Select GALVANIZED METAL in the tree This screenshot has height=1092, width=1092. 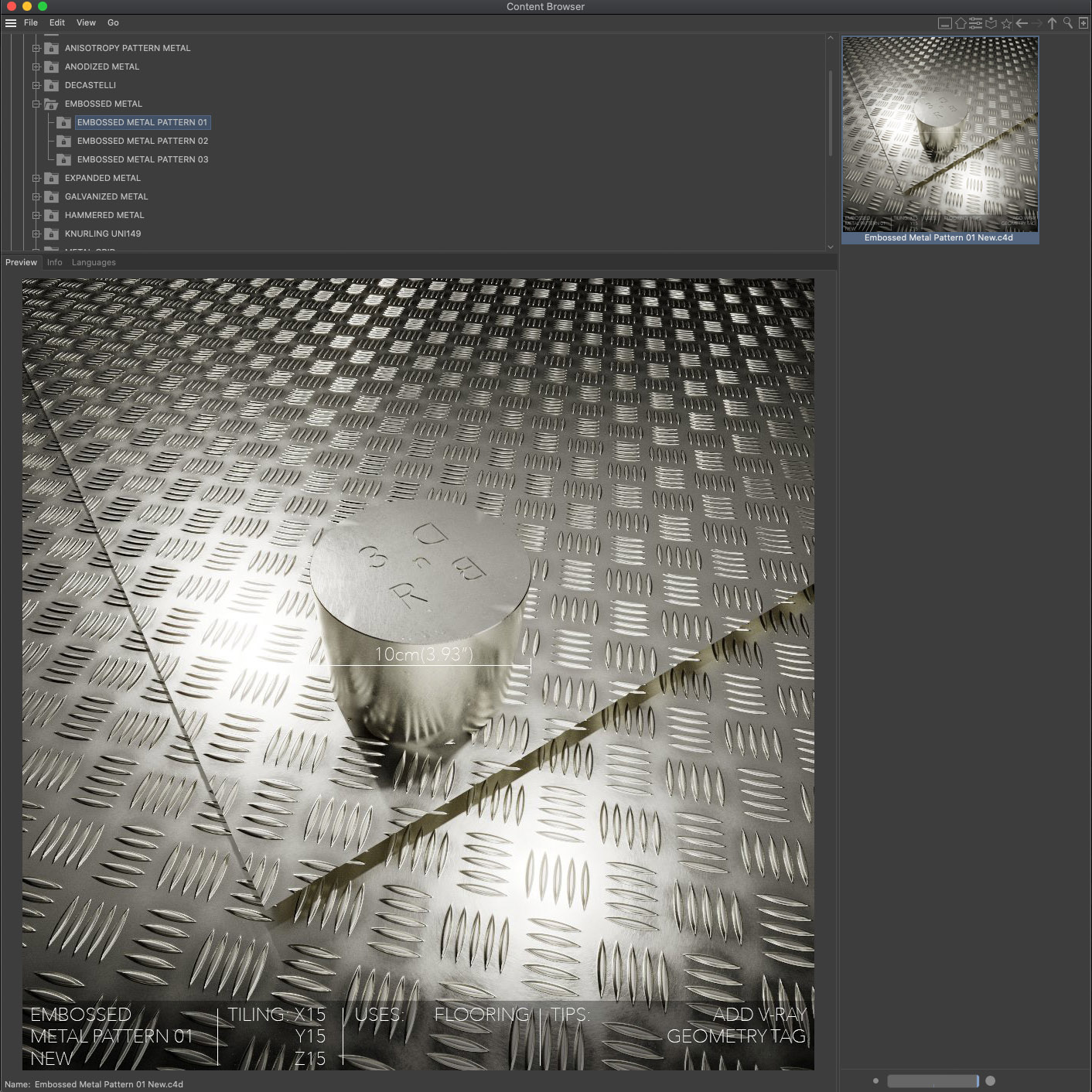(106, 196)
